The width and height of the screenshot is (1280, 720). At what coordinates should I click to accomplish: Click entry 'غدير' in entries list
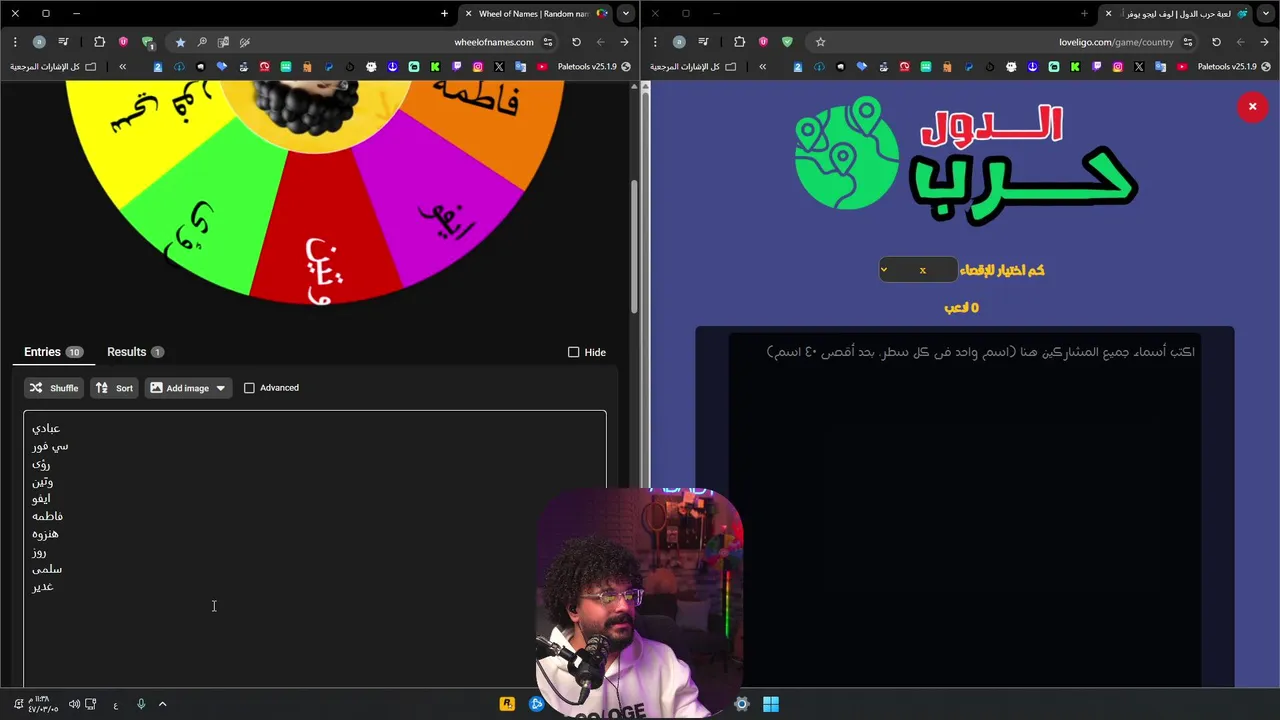click(42, 586)
